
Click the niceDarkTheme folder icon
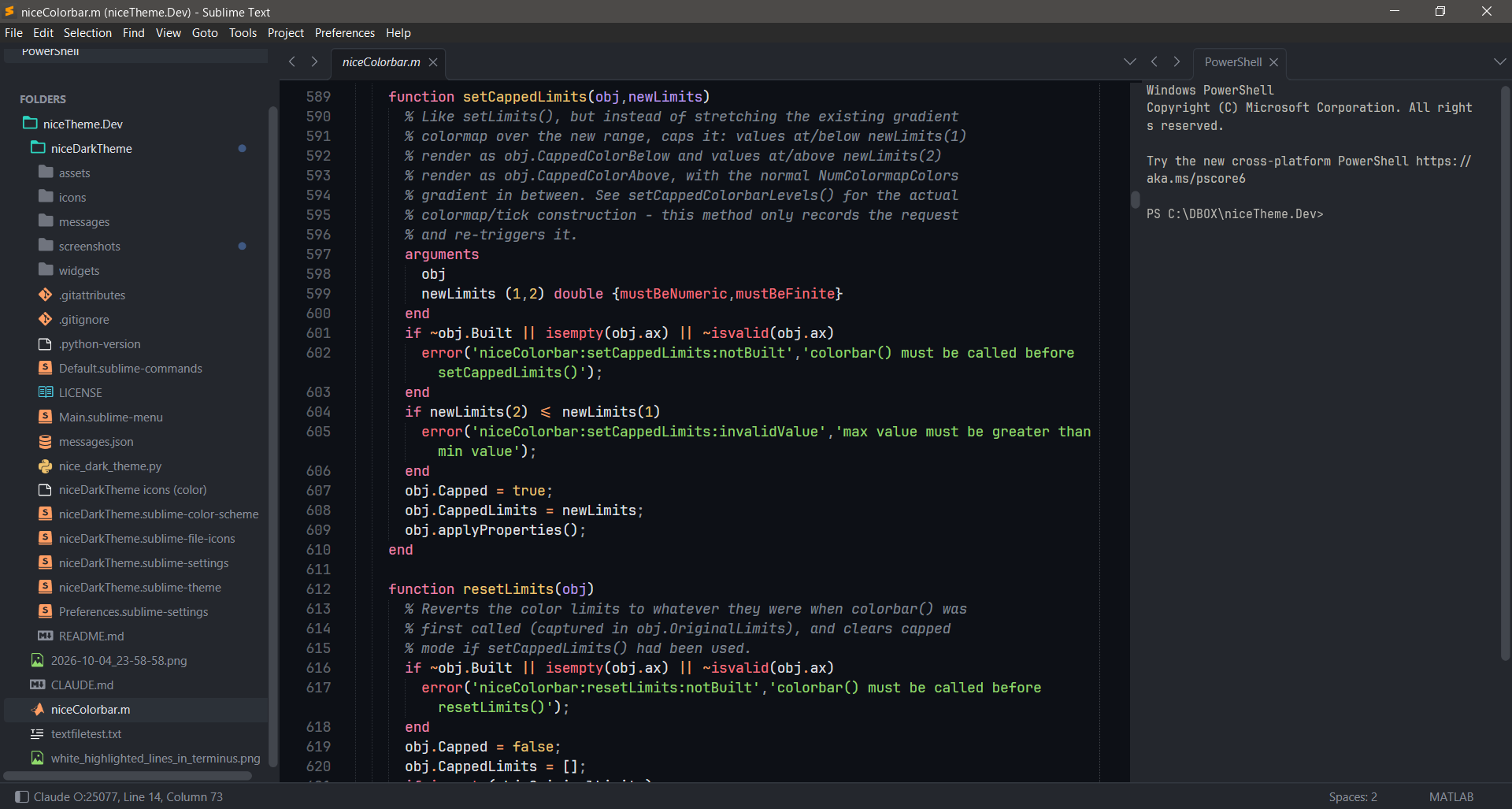(38, 147)
